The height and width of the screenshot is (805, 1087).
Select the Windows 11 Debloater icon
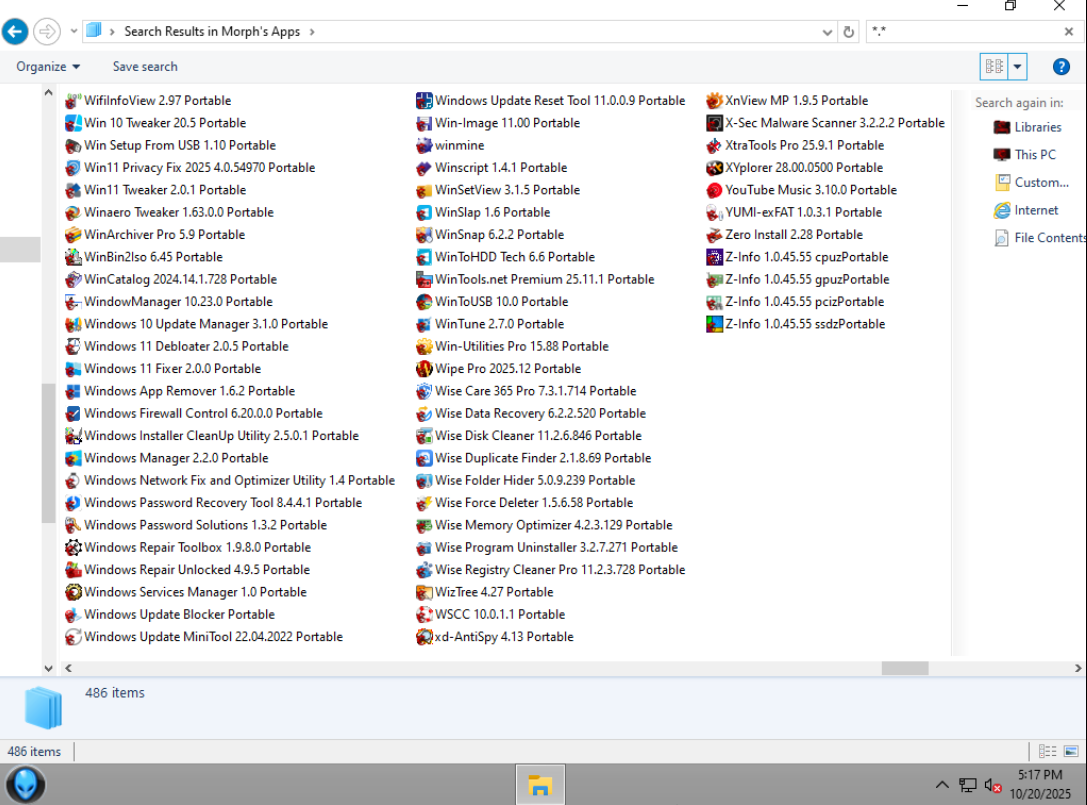pyautogui.click(x=73, y=347)
